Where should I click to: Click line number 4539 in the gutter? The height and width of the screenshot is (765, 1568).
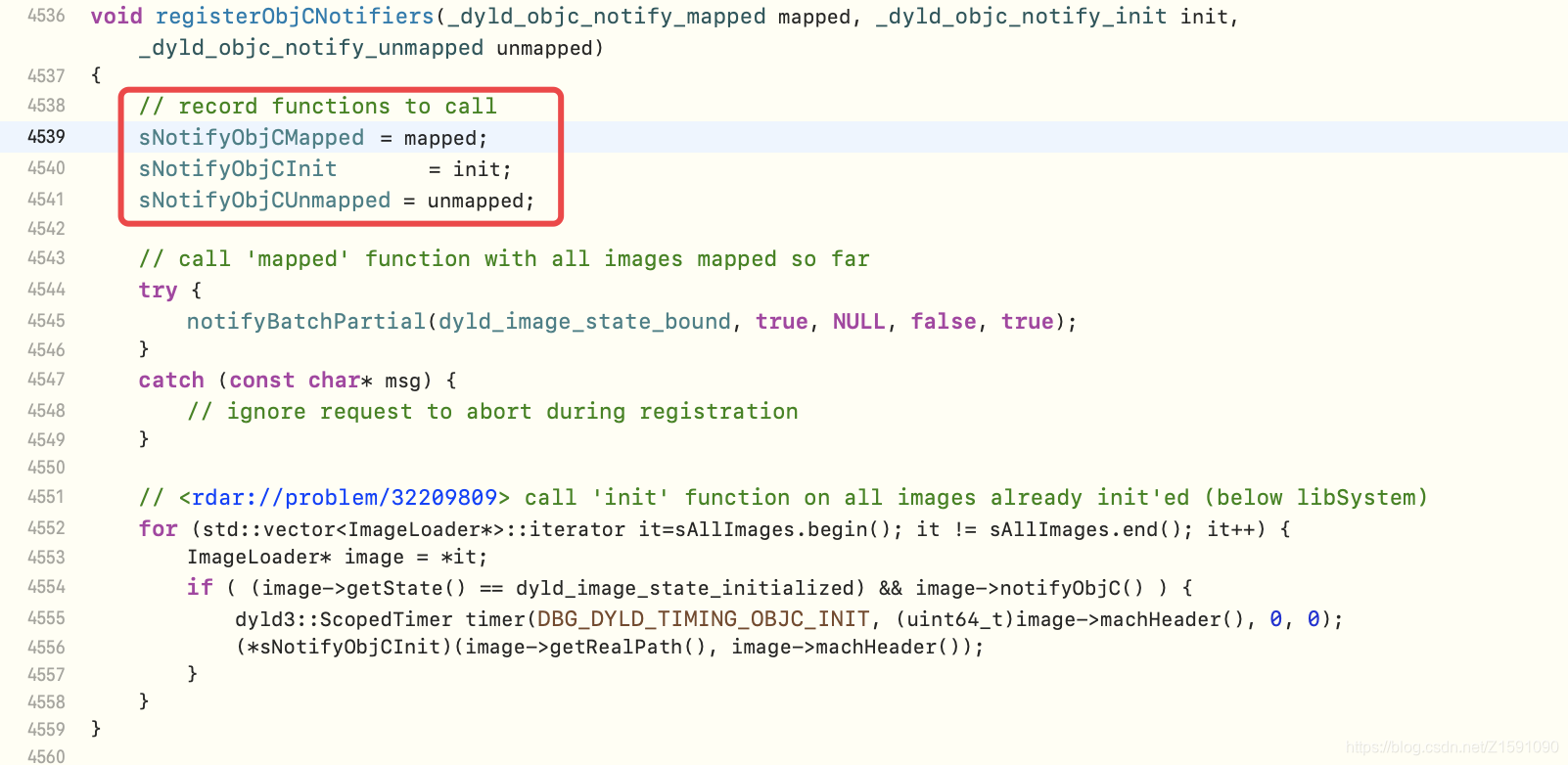(46, 137)
